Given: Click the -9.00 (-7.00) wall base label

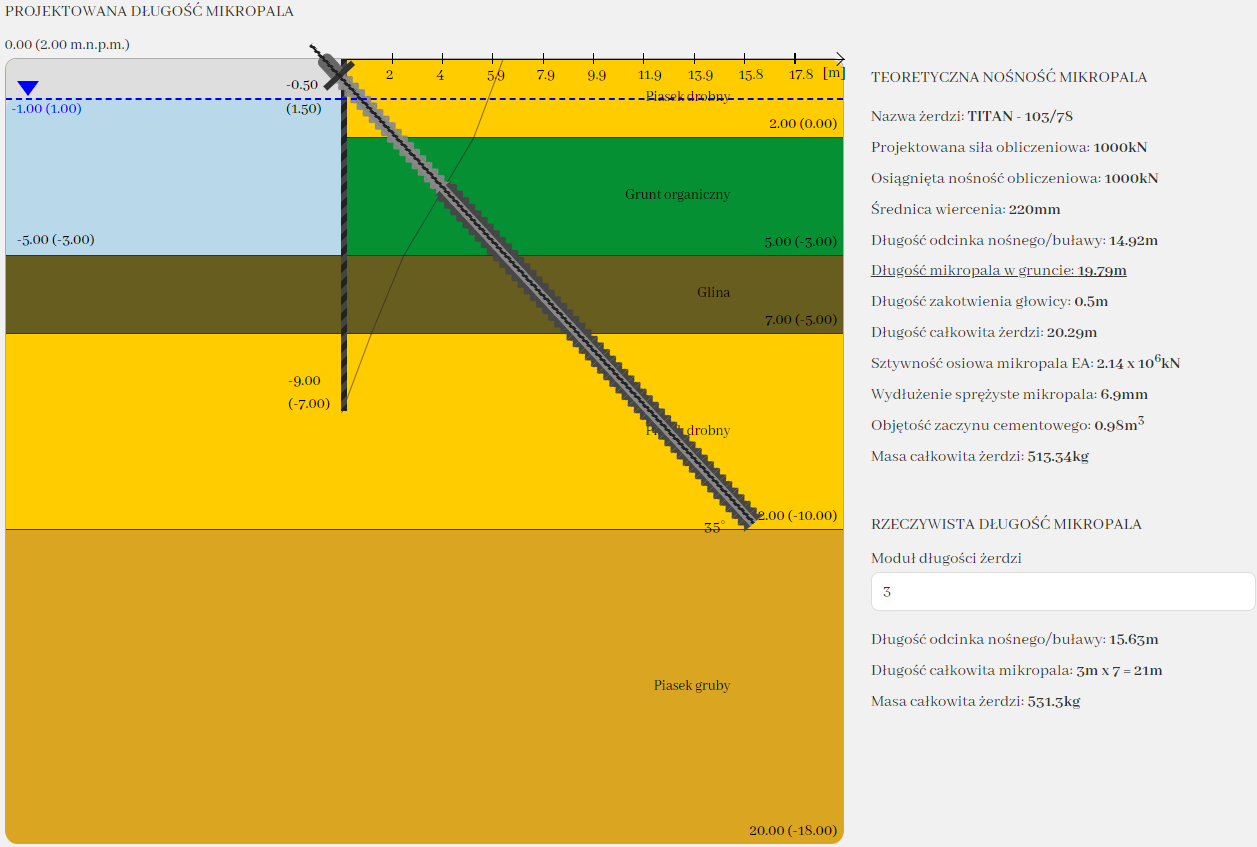Looking at the screenshot, I should (305, 392).
